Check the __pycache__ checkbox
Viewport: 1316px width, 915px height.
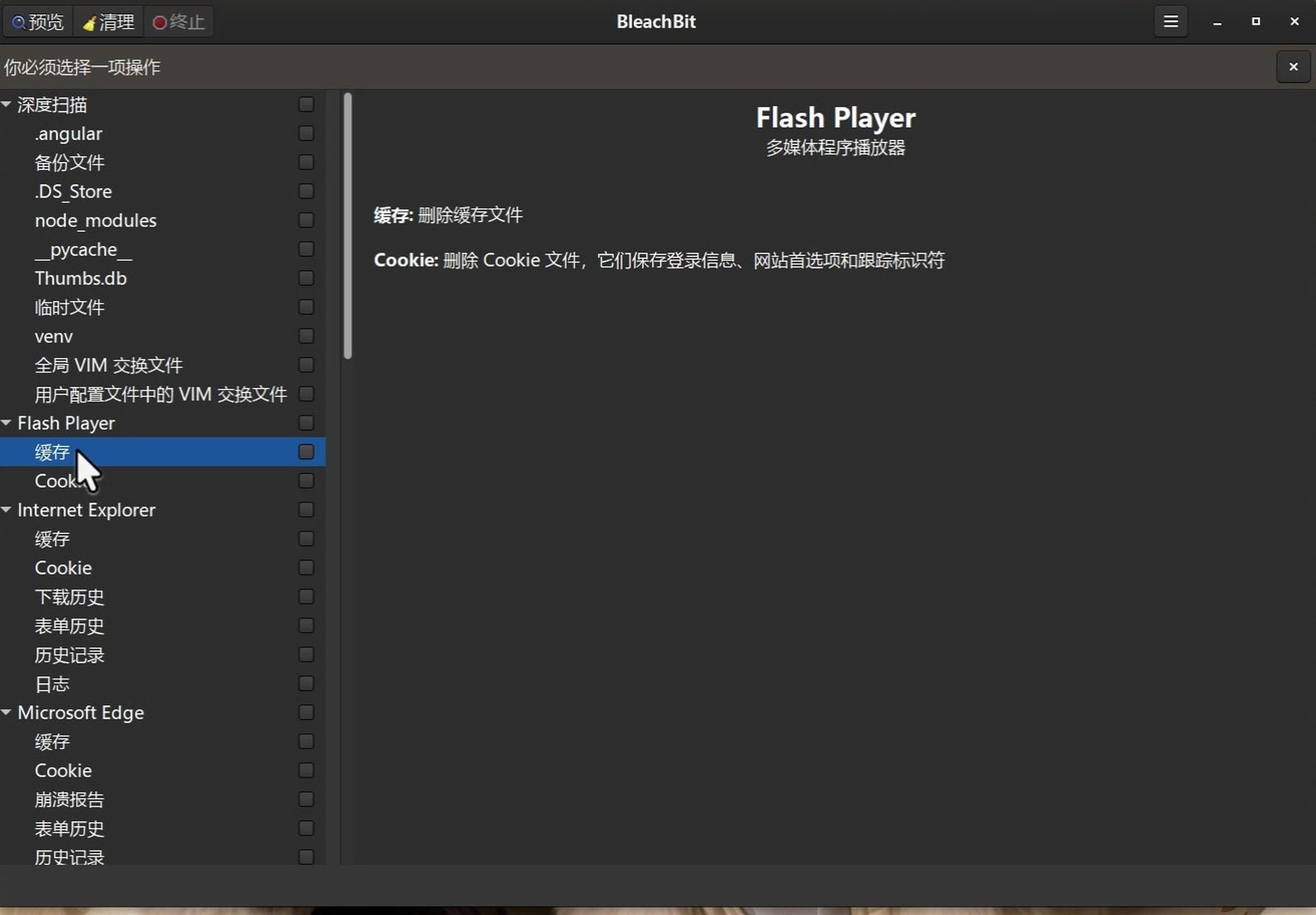[306, 248]
